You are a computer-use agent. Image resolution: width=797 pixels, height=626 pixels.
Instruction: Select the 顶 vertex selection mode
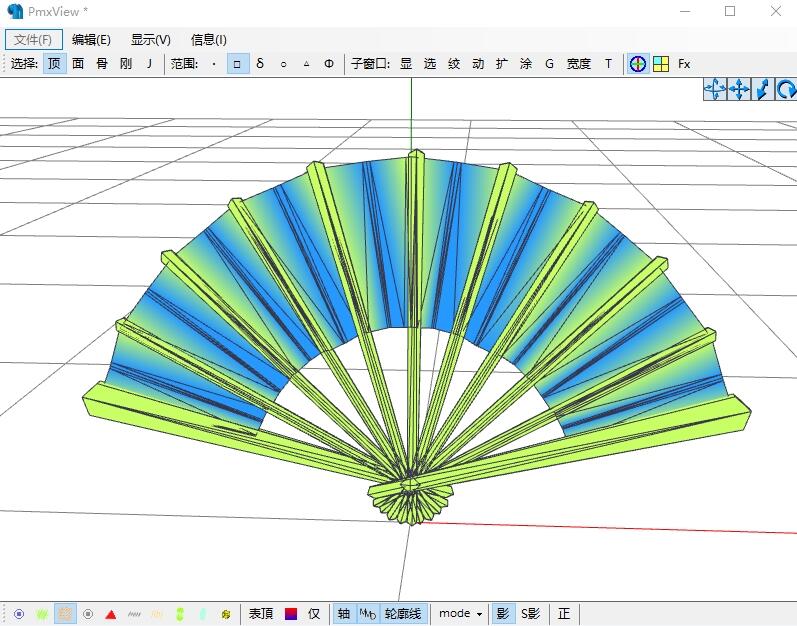click(54, 64)
